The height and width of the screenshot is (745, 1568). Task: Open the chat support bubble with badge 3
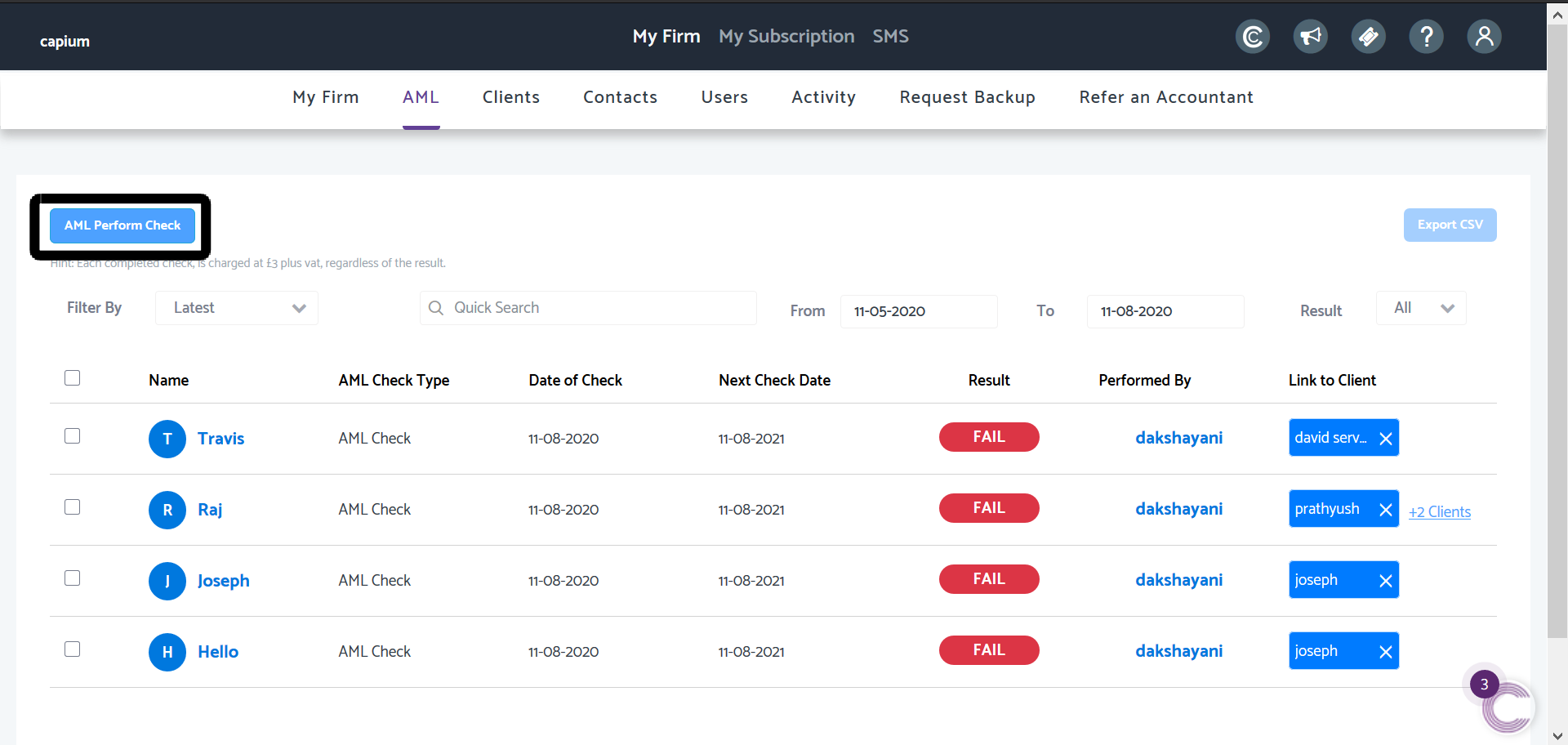coord(1508,707)
